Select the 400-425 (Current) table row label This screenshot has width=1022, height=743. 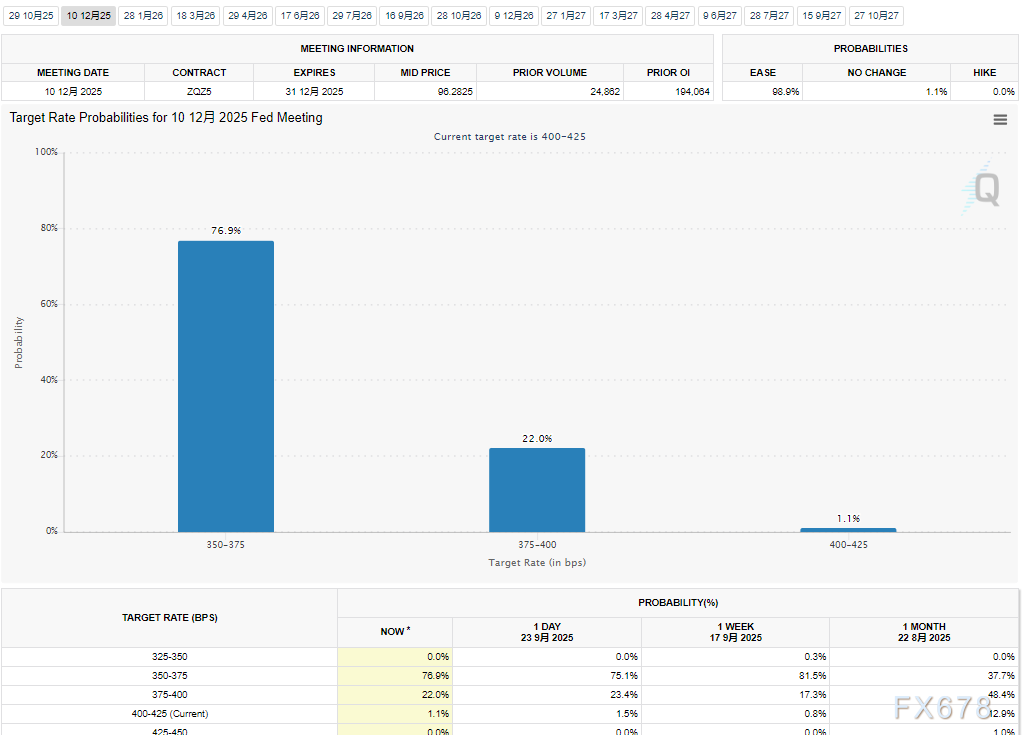[169, 714]
